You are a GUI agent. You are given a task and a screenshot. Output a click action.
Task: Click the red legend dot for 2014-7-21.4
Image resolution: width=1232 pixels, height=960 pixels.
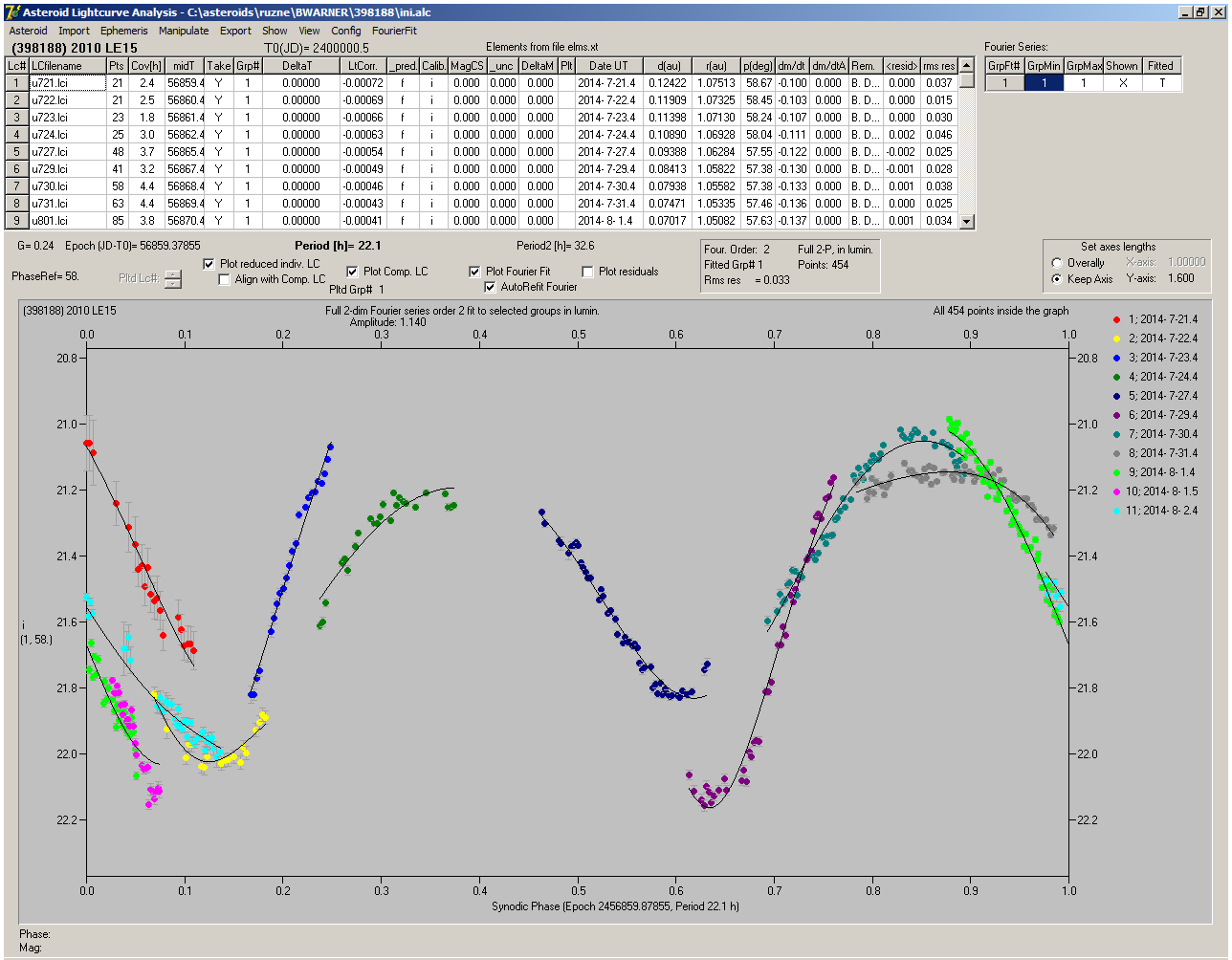1117,318
